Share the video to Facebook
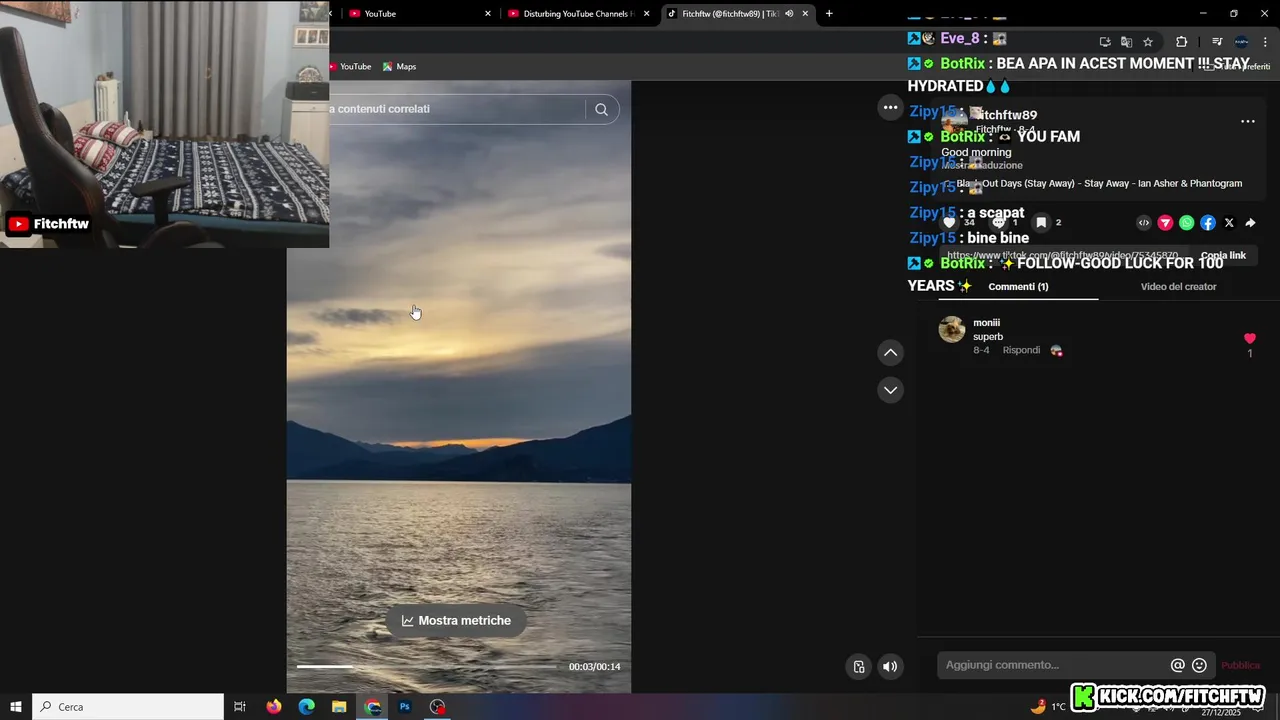This screenshot has height=720, width=1280. [1208, 223]
